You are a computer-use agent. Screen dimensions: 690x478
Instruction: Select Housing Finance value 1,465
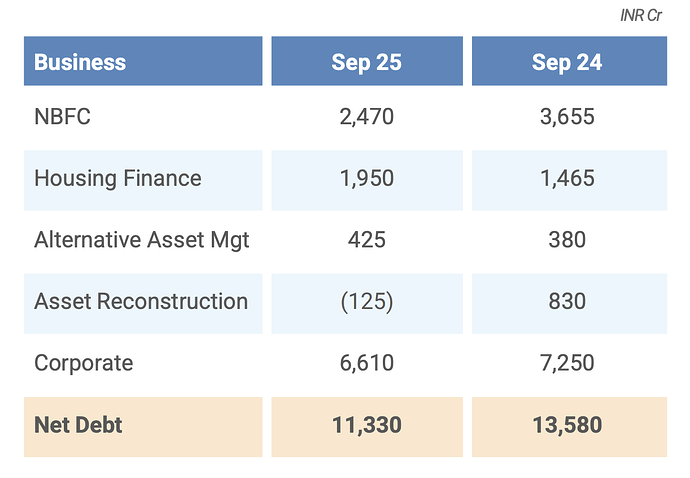(x=566, y=179)
